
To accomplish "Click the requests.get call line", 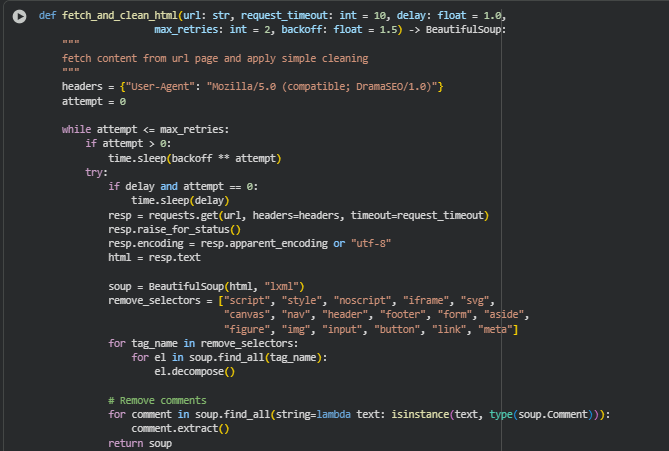I will click(298, 216).
